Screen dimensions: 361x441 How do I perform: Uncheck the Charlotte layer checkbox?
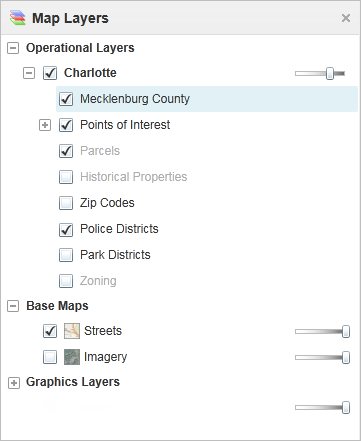point(50,73)
